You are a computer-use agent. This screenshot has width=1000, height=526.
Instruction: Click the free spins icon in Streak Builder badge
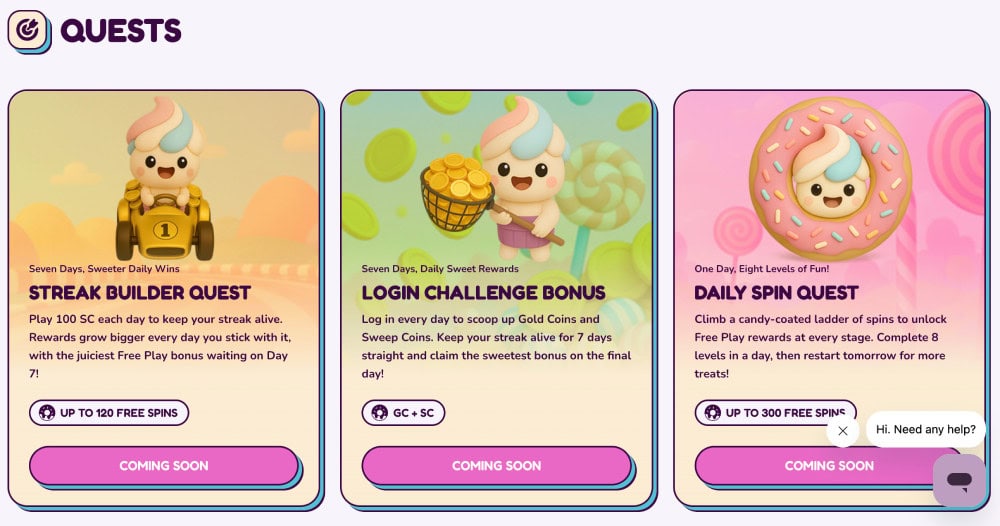pyautogui.click(x=46, y=412)
